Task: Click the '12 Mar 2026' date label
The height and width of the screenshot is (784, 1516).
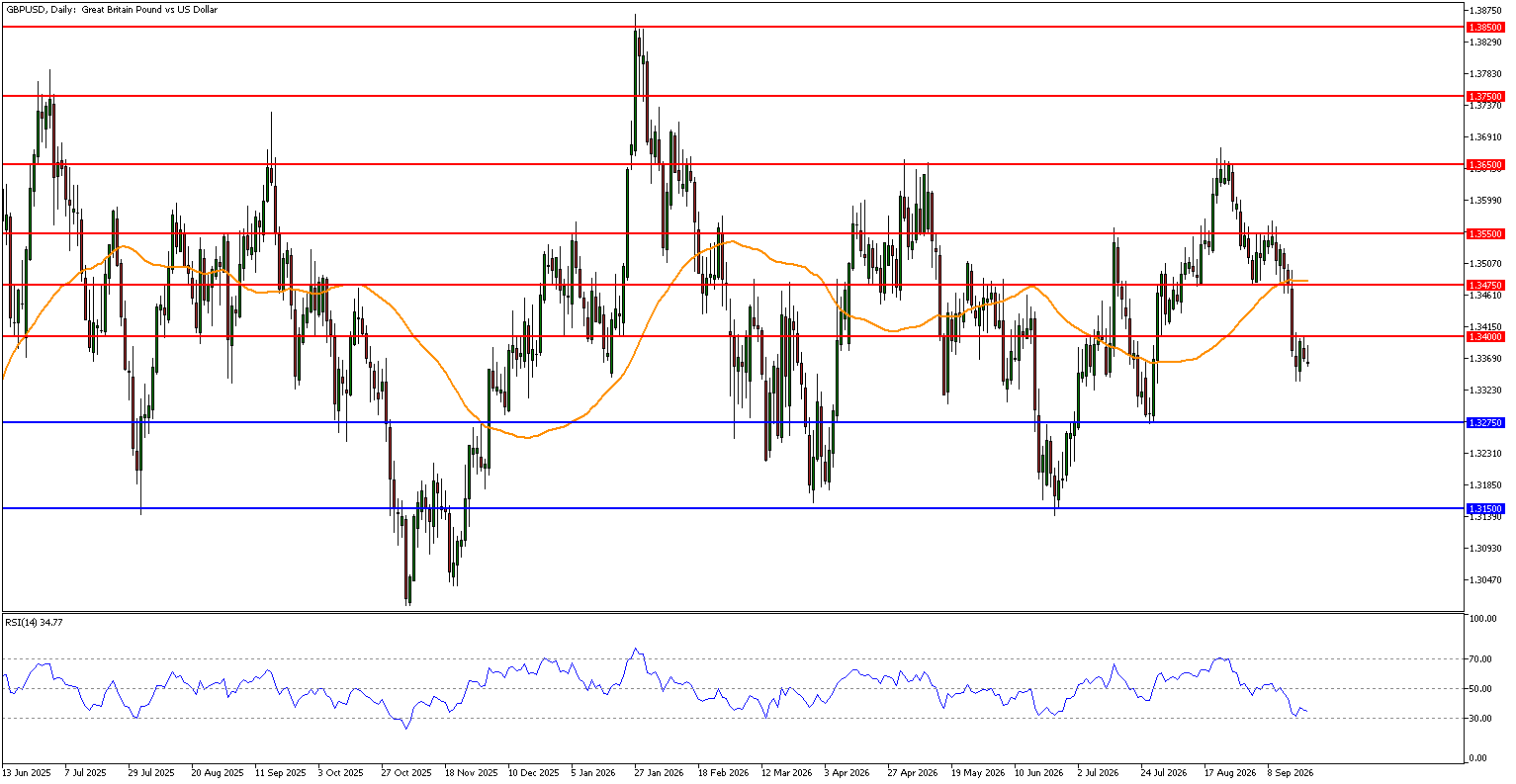Action: [x=787, y=772]
